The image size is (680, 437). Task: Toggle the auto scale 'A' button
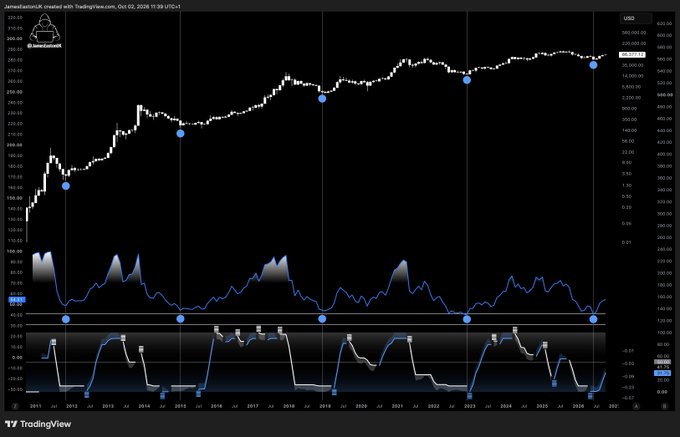[x=636, y=406]
